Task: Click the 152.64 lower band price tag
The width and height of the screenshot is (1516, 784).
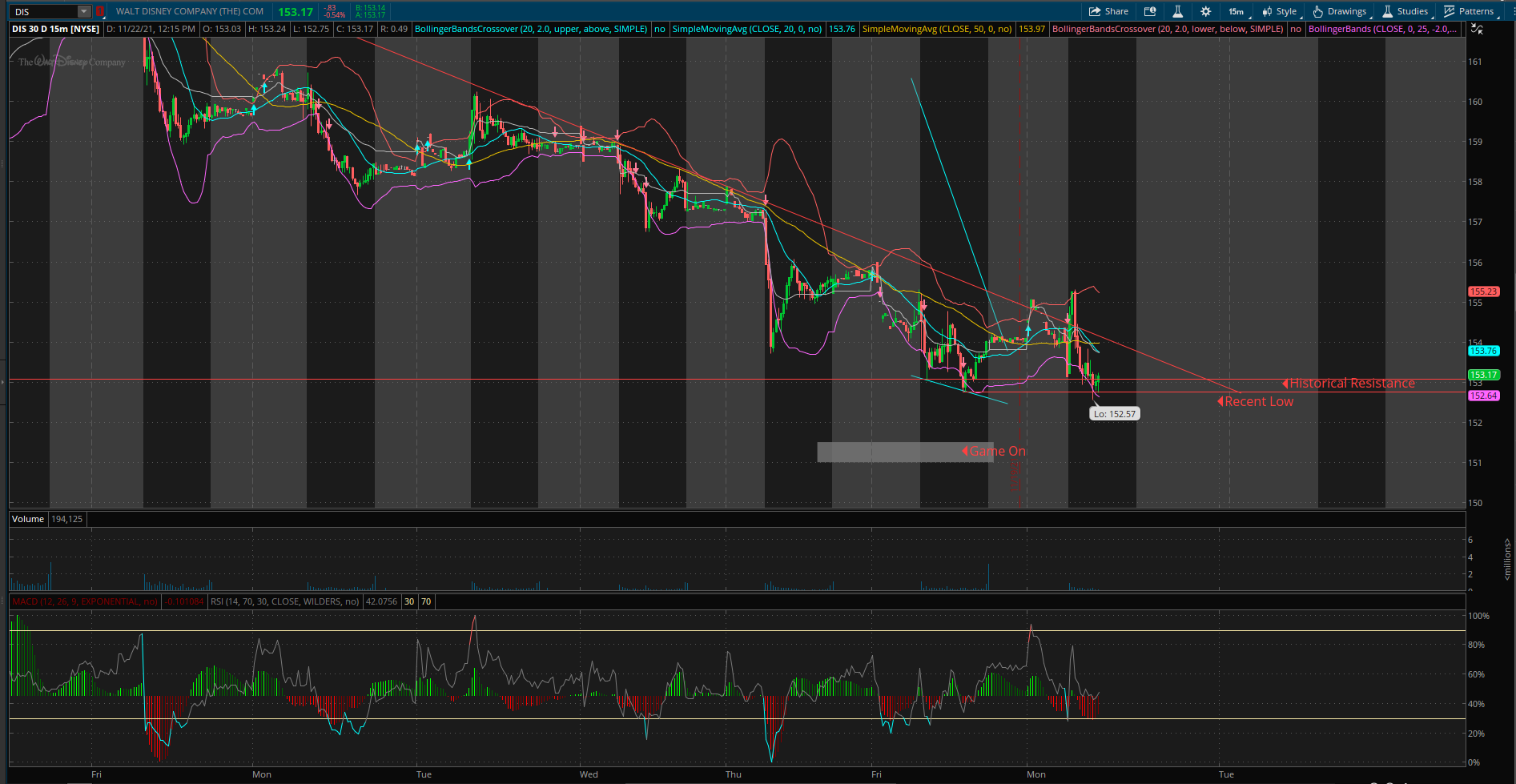Action: click(1484, 396)
